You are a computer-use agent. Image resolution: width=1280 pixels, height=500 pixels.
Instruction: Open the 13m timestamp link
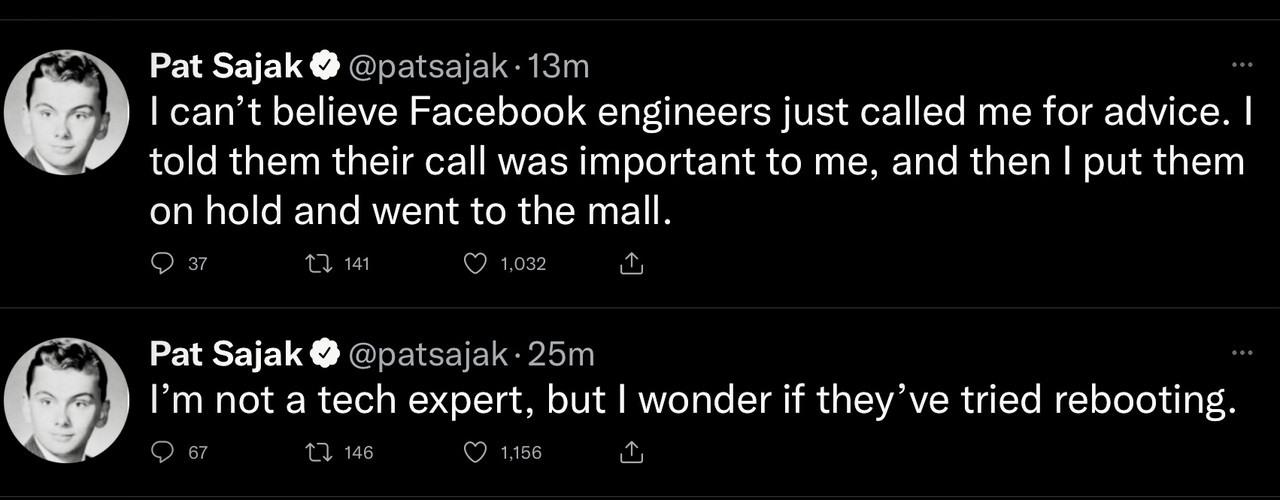click(x=558, y=67)
